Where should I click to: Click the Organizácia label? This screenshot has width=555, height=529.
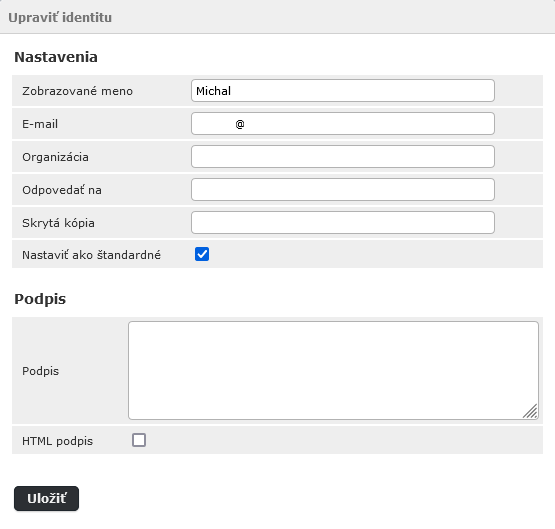(55, 157)
